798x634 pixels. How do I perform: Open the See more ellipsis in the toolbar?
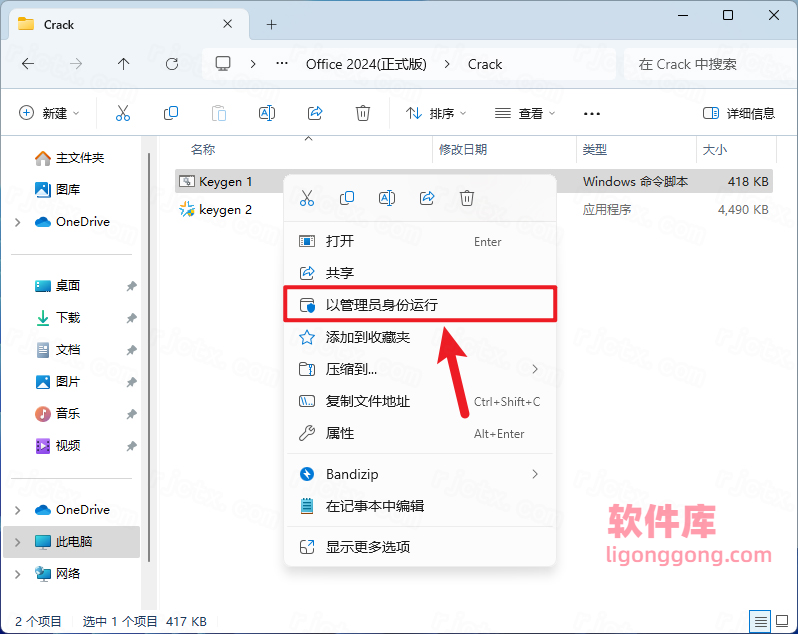pyautogui.click(x=591, y=113)
